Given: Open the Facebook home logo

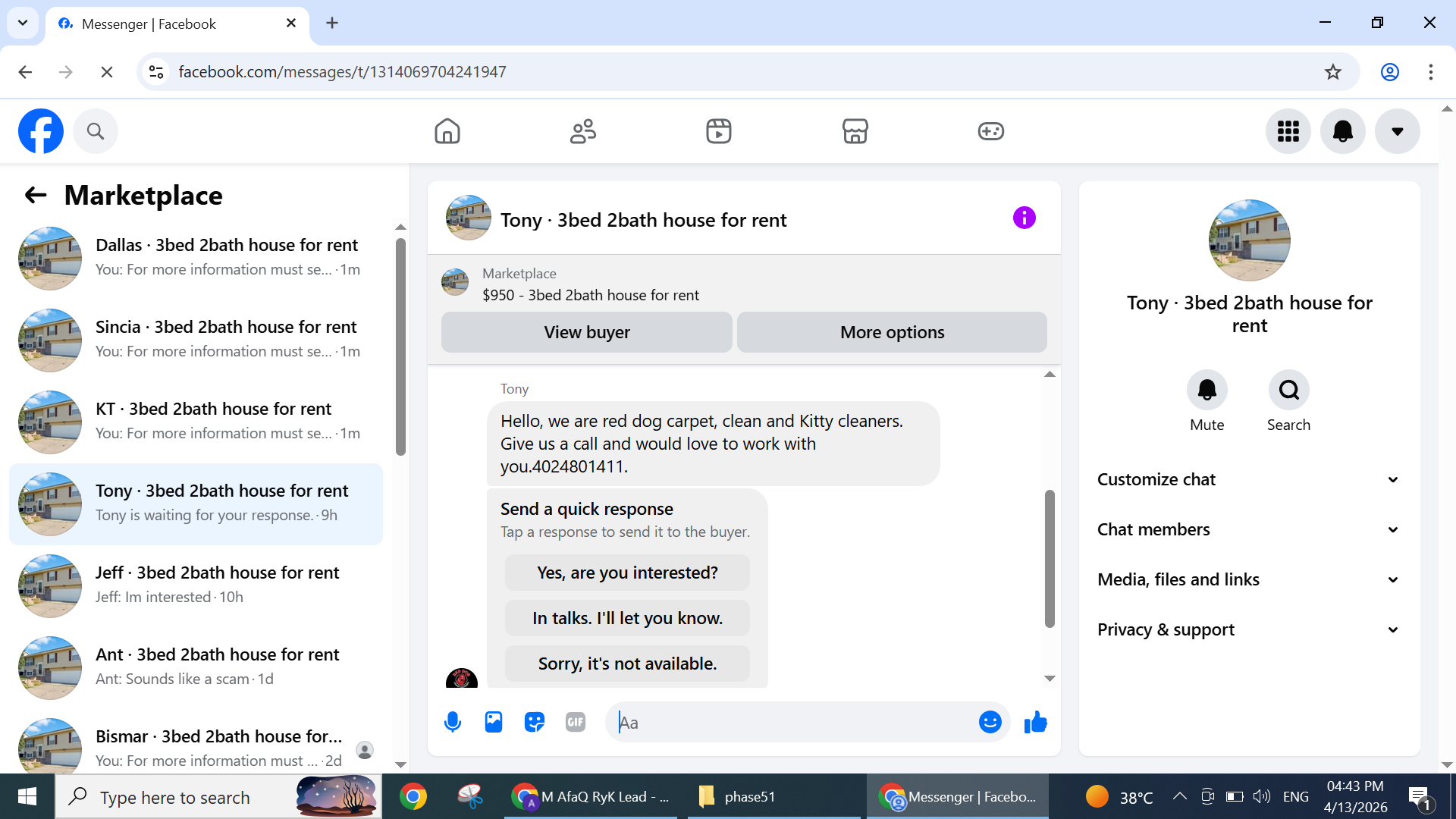Looking at the screenshot, I should click(x=41, y=131).
